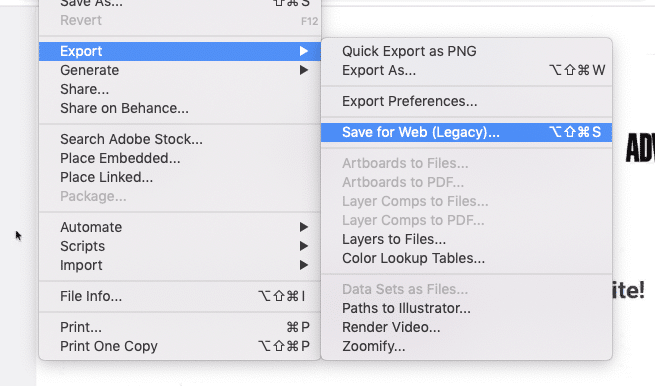Expand the Import submenu

pos(180,265)
